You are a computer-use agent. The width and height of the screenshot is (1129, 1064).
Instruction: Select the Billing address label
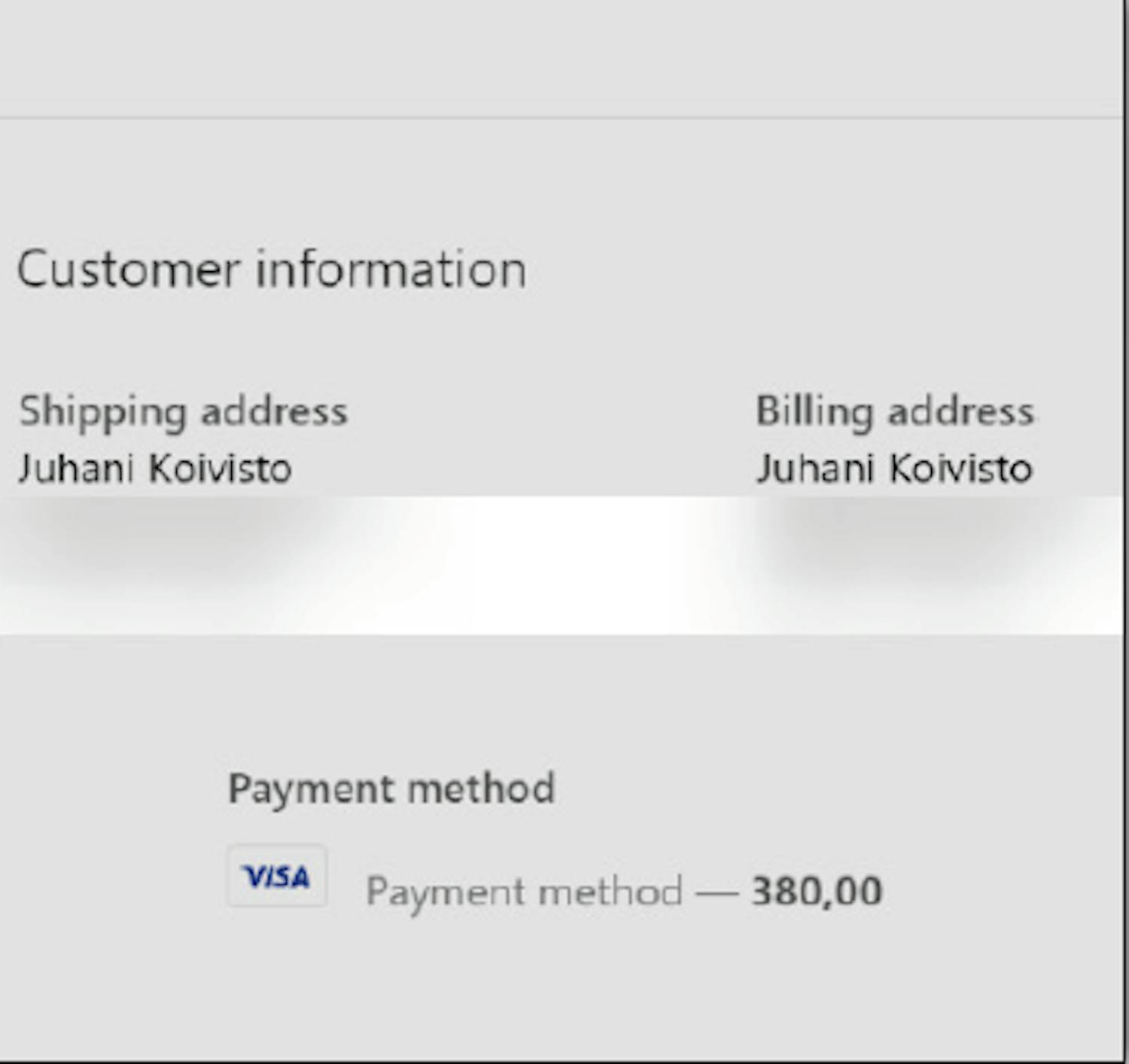click(894, 412)
